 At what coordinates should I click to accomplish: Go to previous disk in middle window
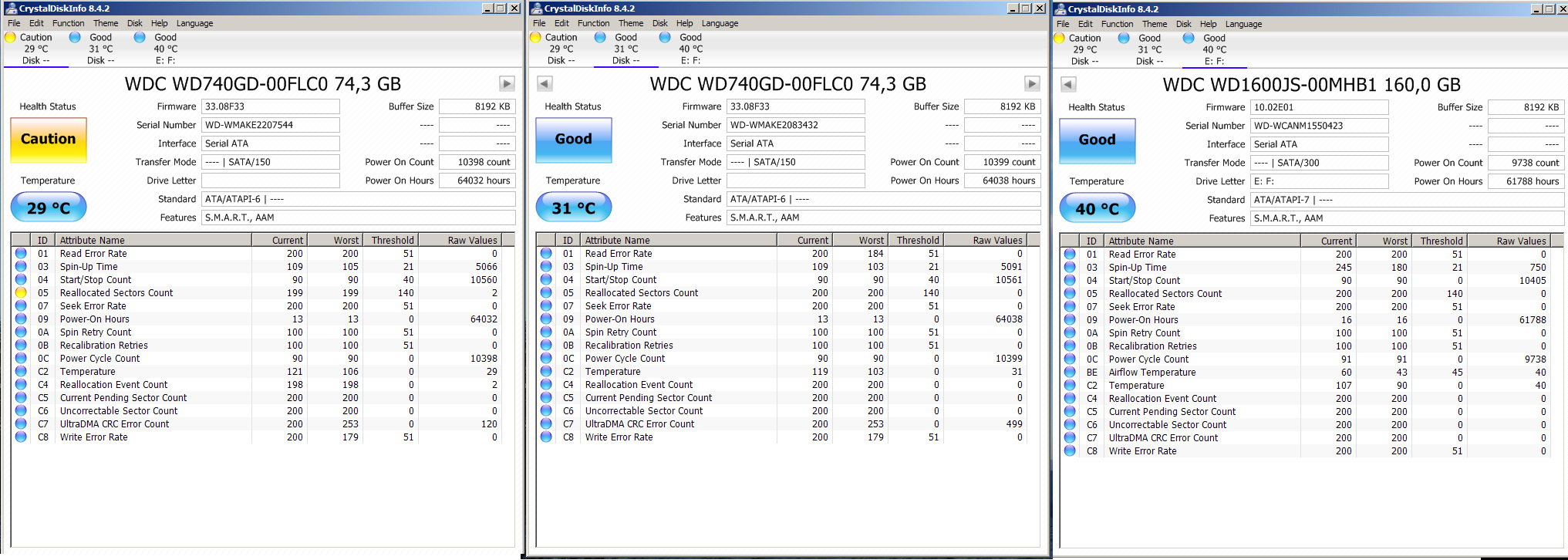(545, 83)
